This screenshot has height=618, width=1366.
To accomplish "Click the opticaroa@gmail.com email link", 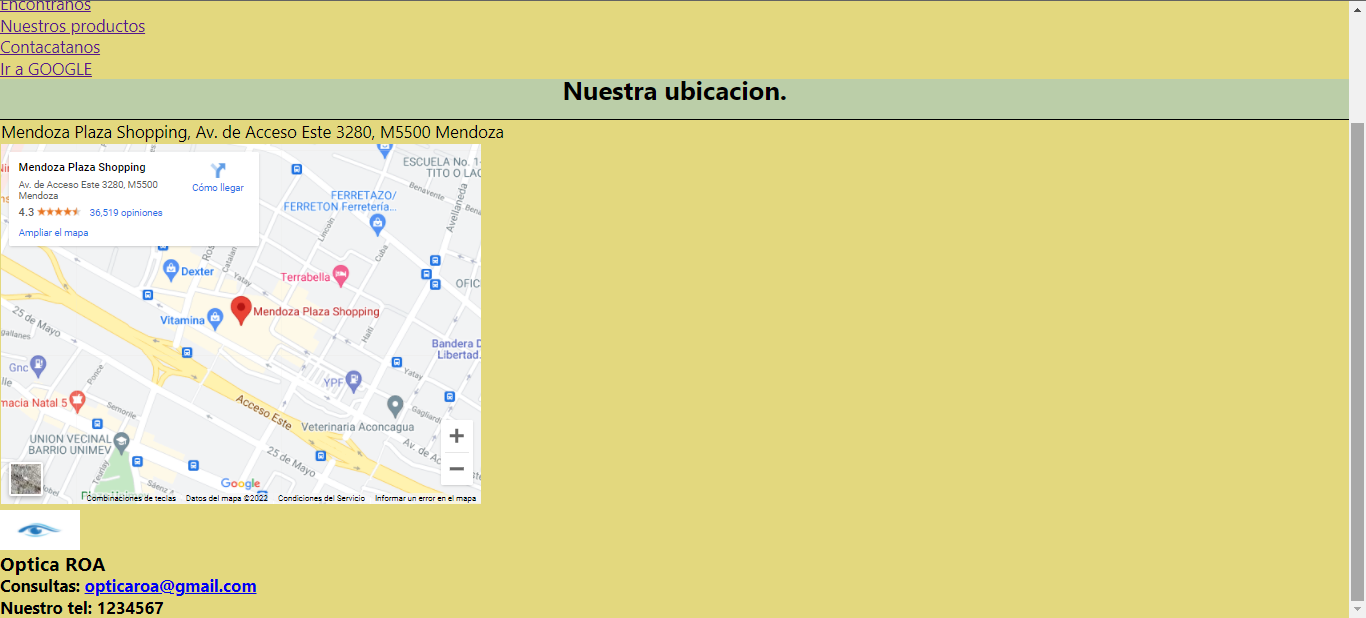I will click(x=170, y=586).
